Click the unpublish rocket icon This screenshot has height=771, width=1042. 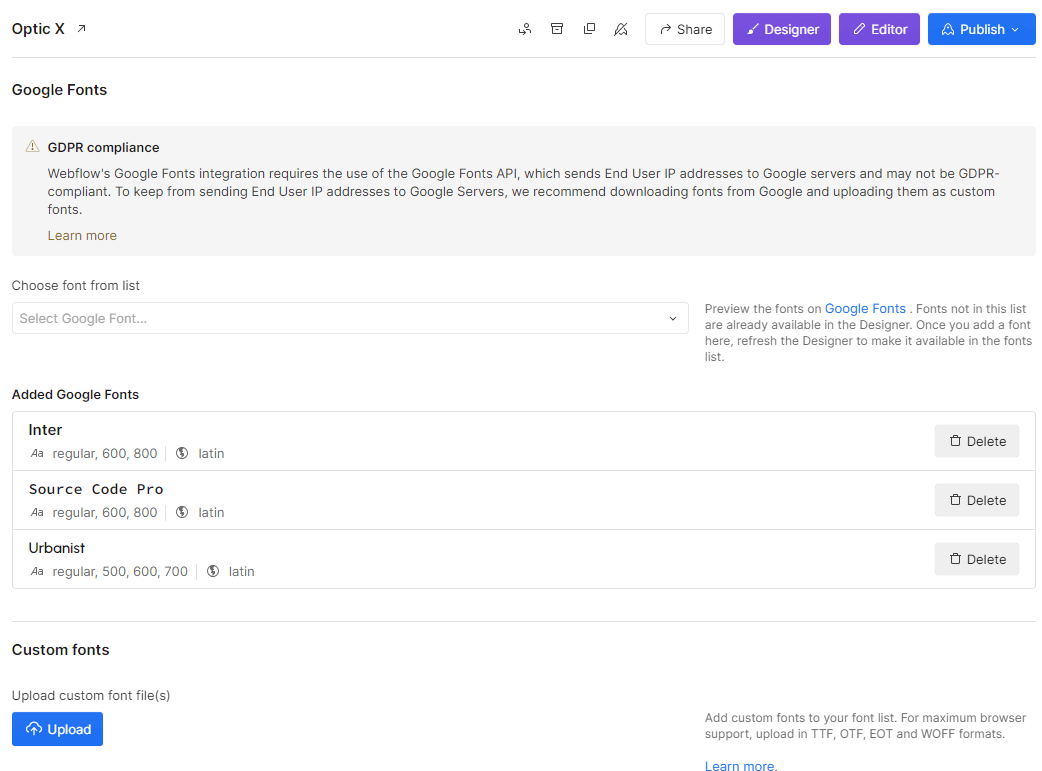click(621, 29)
